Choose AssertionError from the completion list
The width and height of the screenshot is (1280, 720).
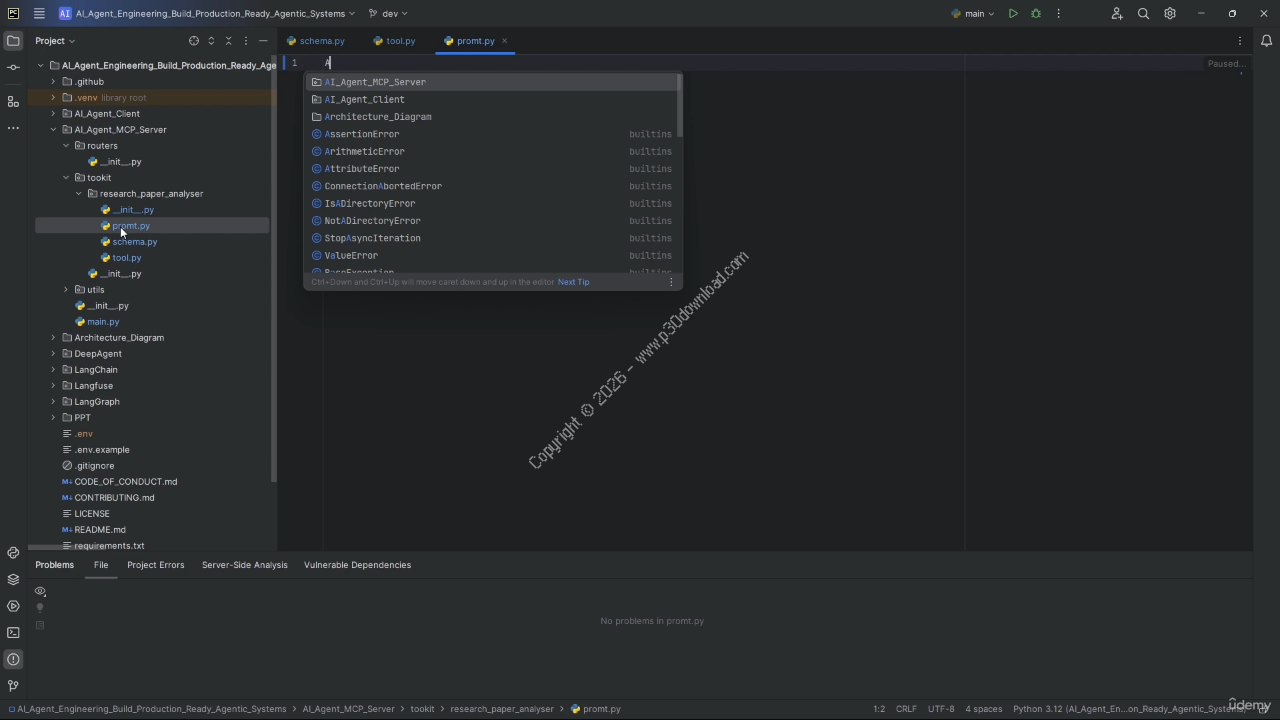click(x=362, y=134)
